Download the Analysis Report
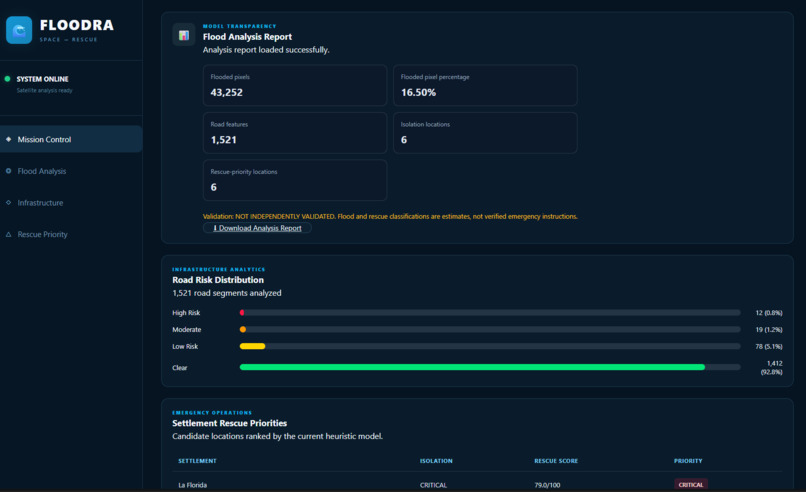The width and height of the screenshot is (806, 492). tap(257, 228)
